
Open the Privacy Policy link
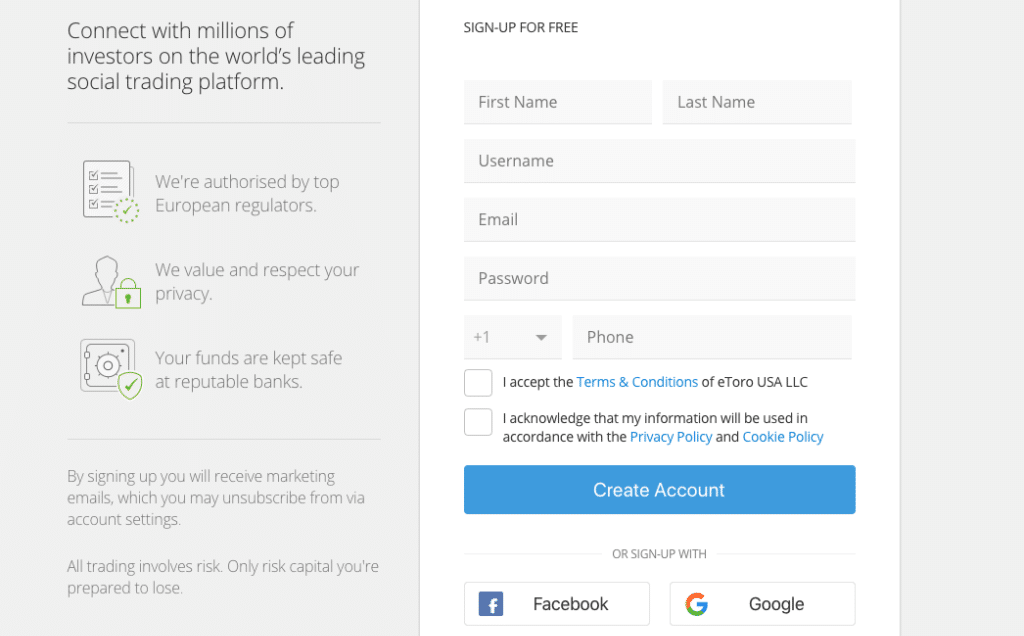click(x=671, y=437)
